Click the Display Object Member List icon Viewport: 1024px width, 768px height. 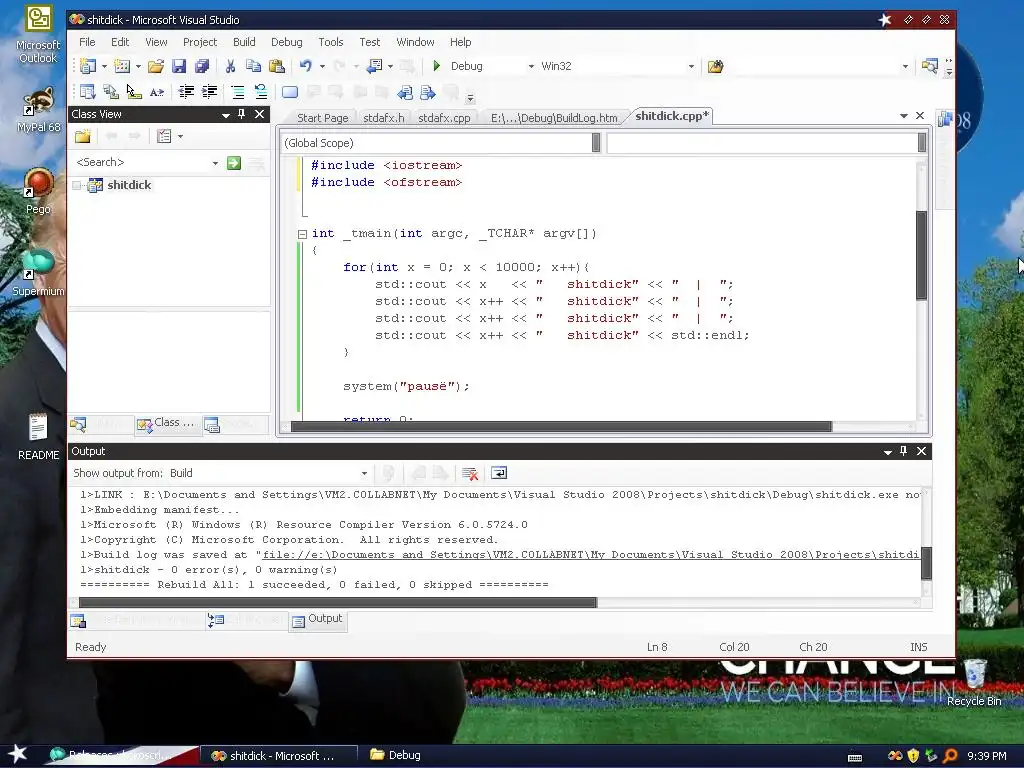coord(88,92)
